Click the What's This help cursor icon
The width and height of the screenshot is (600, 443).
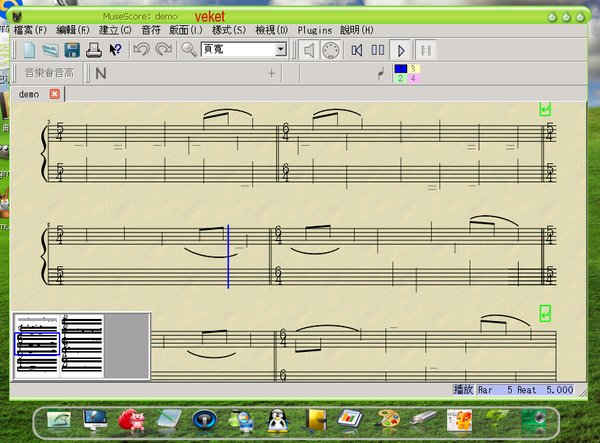point(115,49)
